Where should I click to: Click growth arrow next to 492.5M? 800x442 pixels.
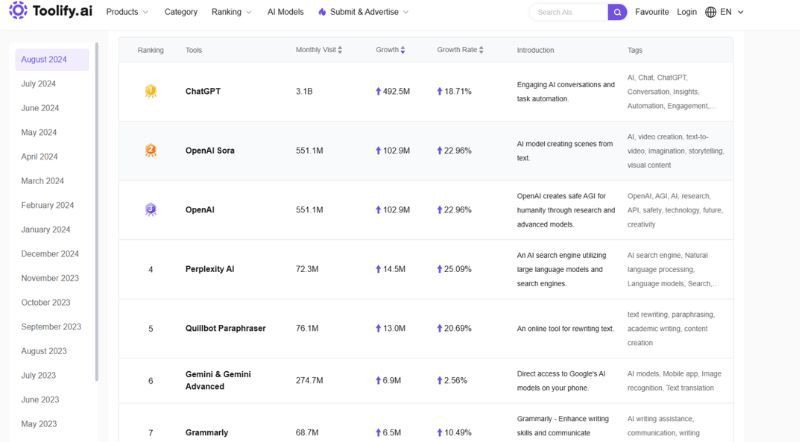378,91
